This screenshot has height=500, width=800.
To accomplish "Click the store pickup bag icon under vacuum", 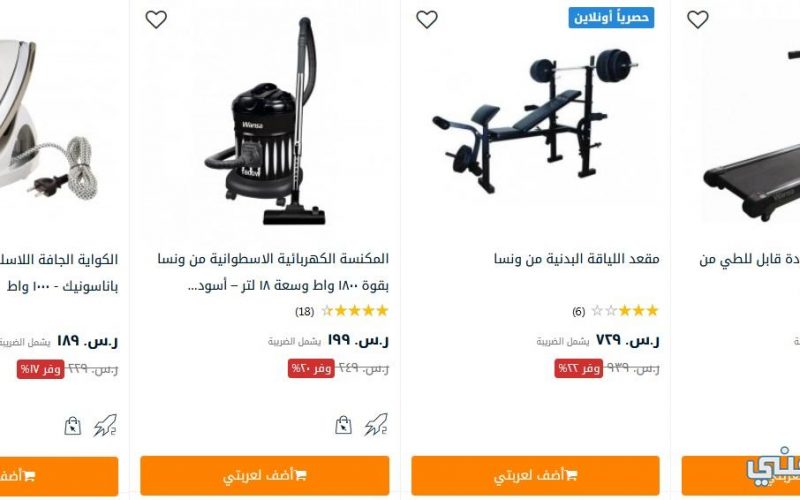I will pos(343,425).
